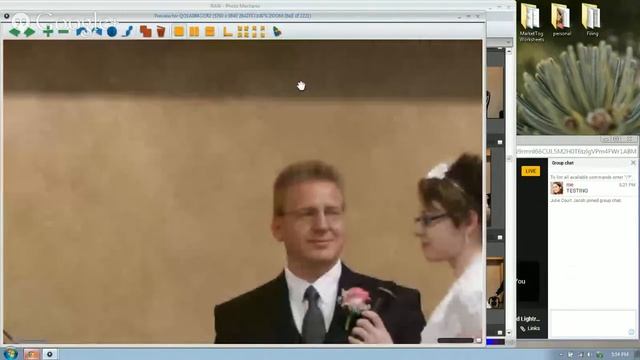Click the chat user avatar next to TESTING
This screenshot has height=360, width=640.
click(x=557, y=188)
